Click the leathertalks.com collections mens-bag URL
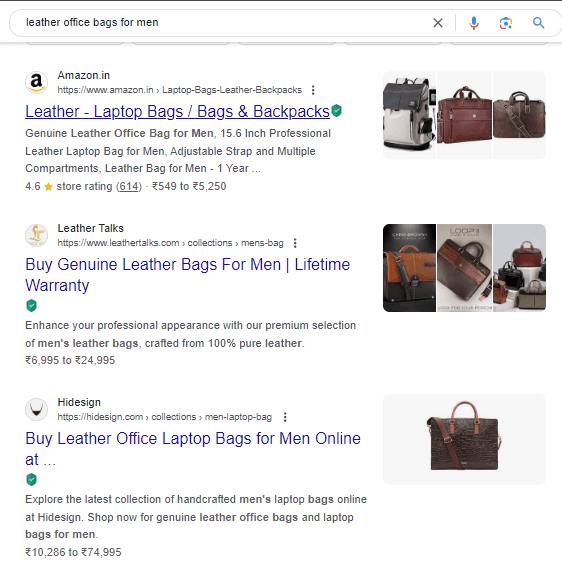The height and width of the screenshot is (564, 562). 171,243
